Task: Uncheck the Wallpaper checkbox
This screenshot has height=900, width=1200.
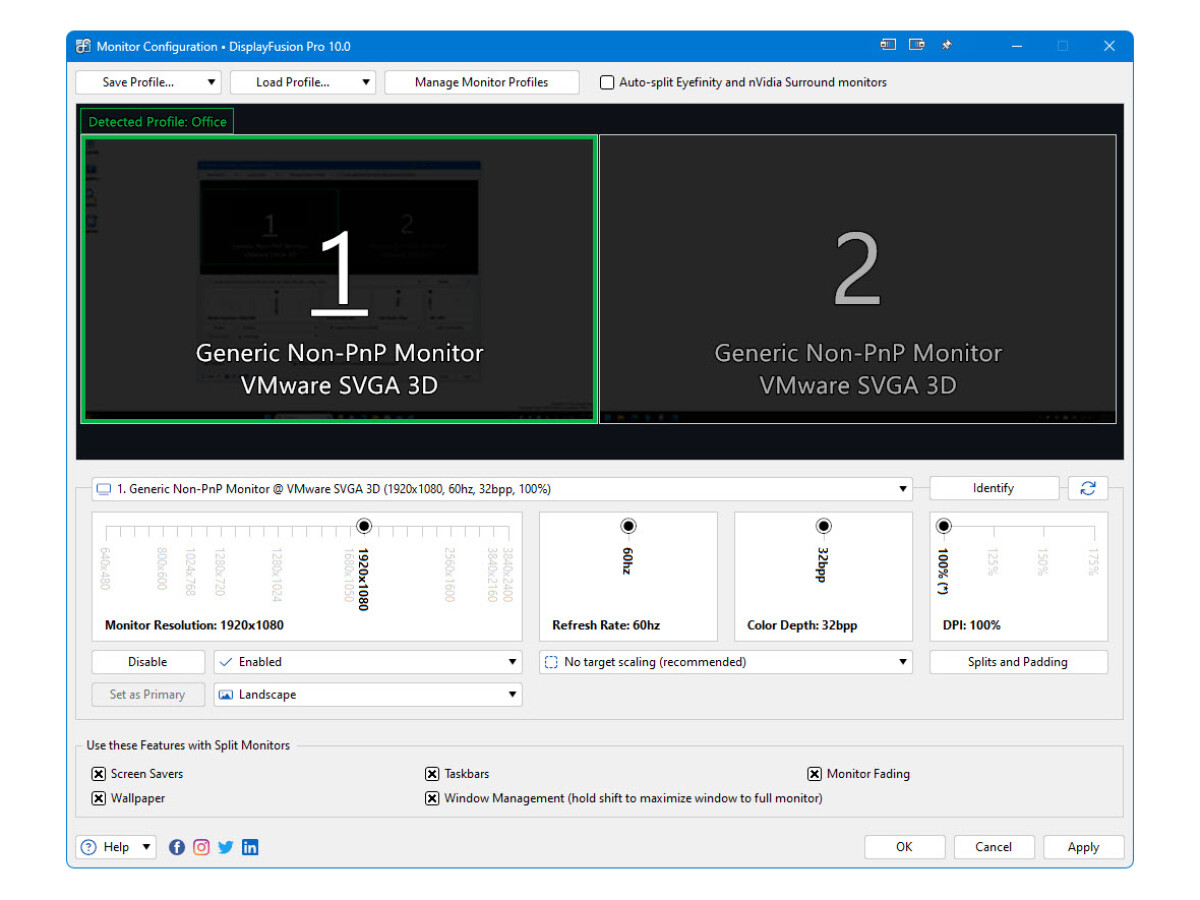Action: (99, 798)
